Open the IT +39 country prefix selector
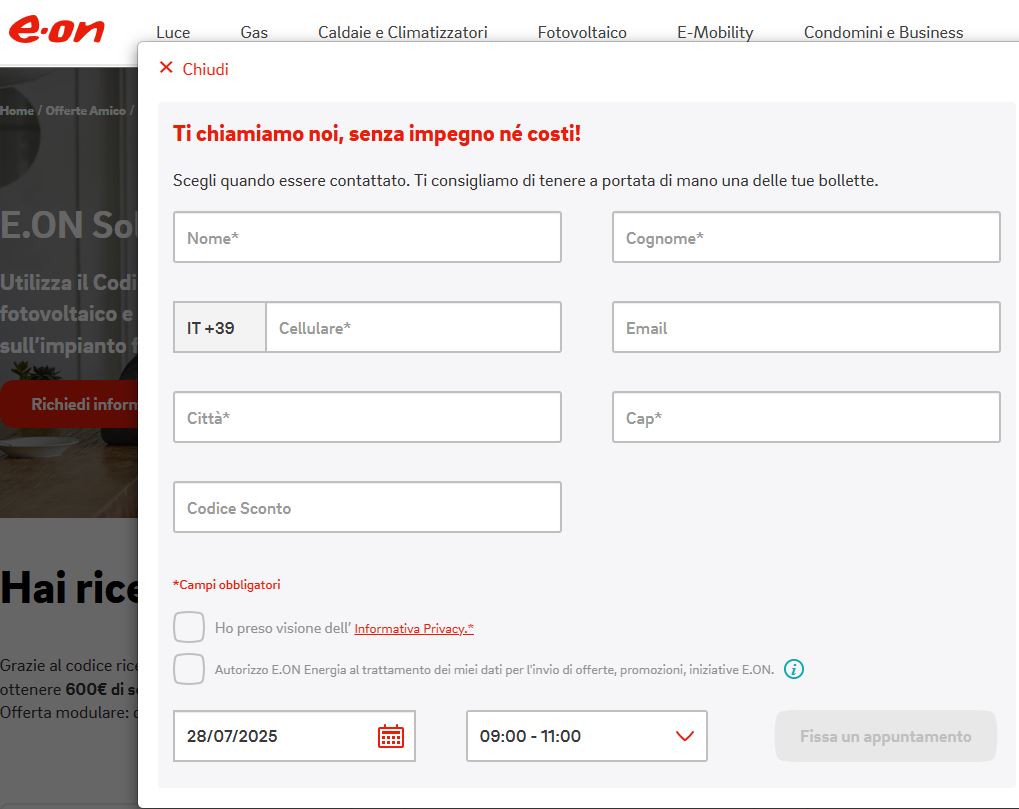This screenshot has width=1019, height=809. coord(220,327)
